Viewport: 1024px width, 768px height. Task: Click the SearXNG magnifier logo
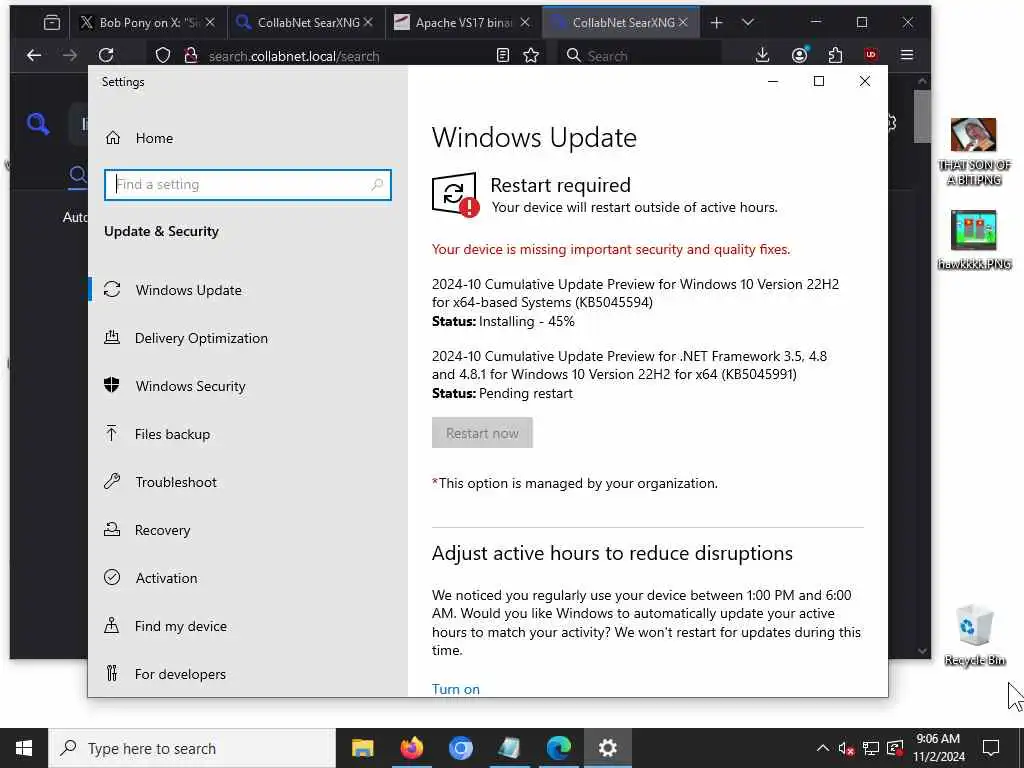pos(38,123)
